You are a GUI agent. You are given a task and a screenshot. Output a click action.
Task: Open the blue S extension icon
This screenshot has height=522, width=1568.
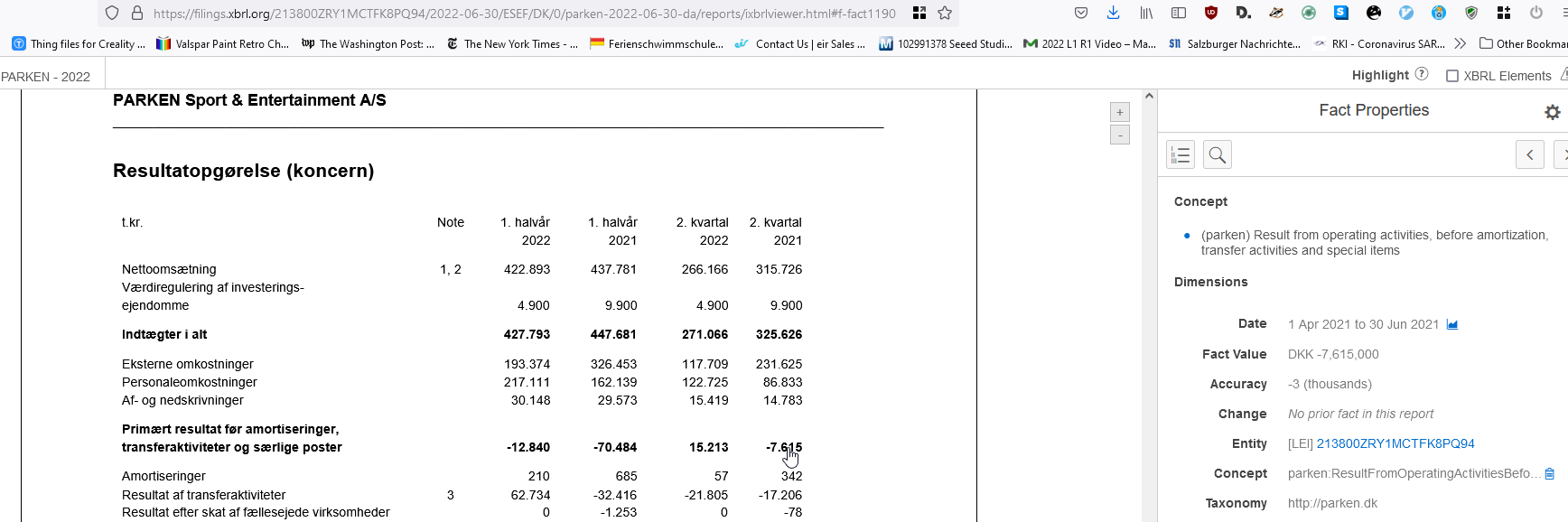click(x=1341, y=13)
